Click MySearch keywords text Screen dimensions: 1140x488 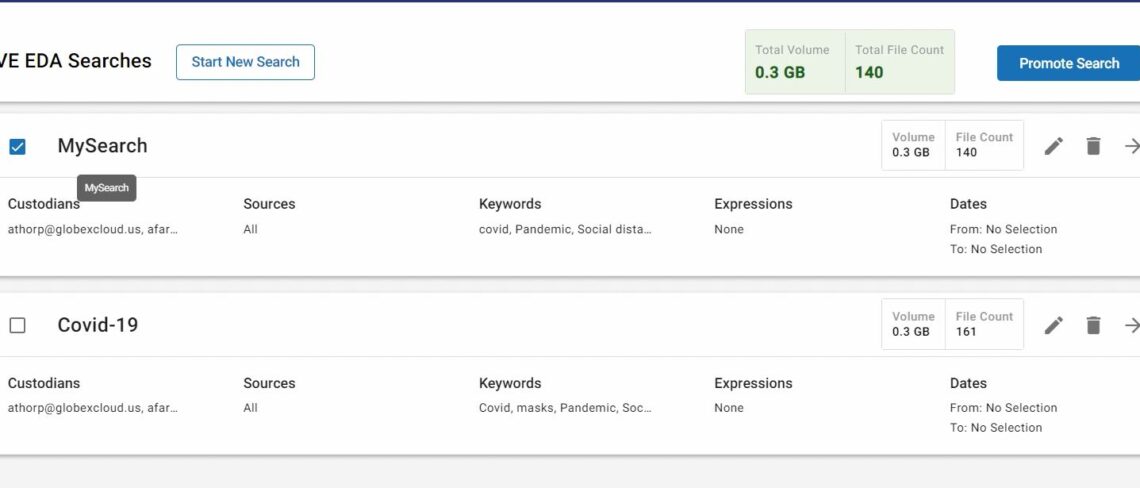tap(565, 229)
